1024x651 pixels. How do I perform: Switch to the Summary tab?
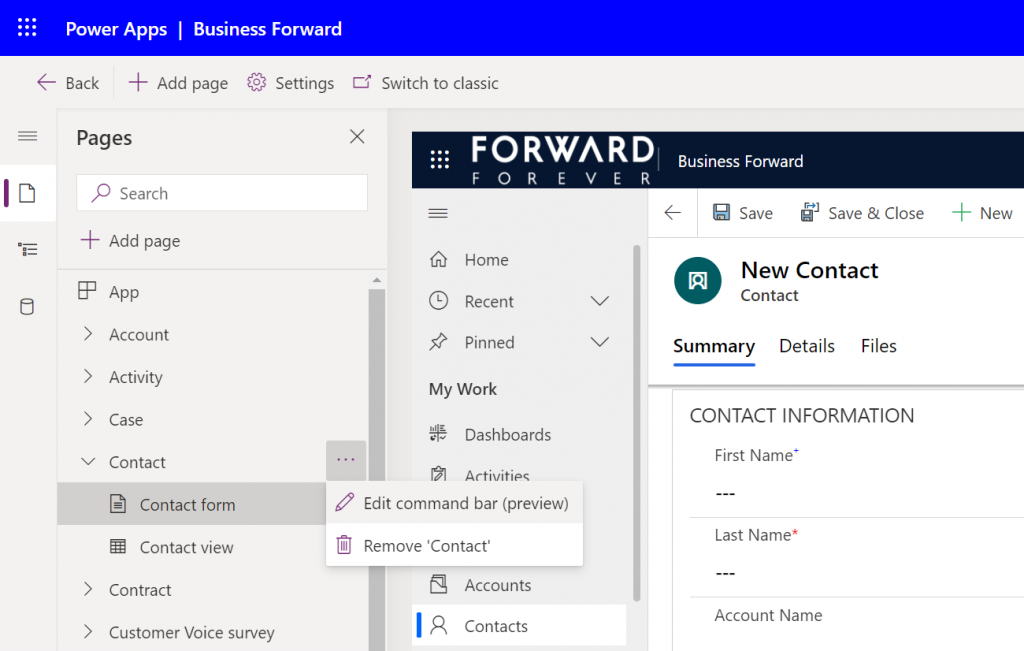(714, 346)
